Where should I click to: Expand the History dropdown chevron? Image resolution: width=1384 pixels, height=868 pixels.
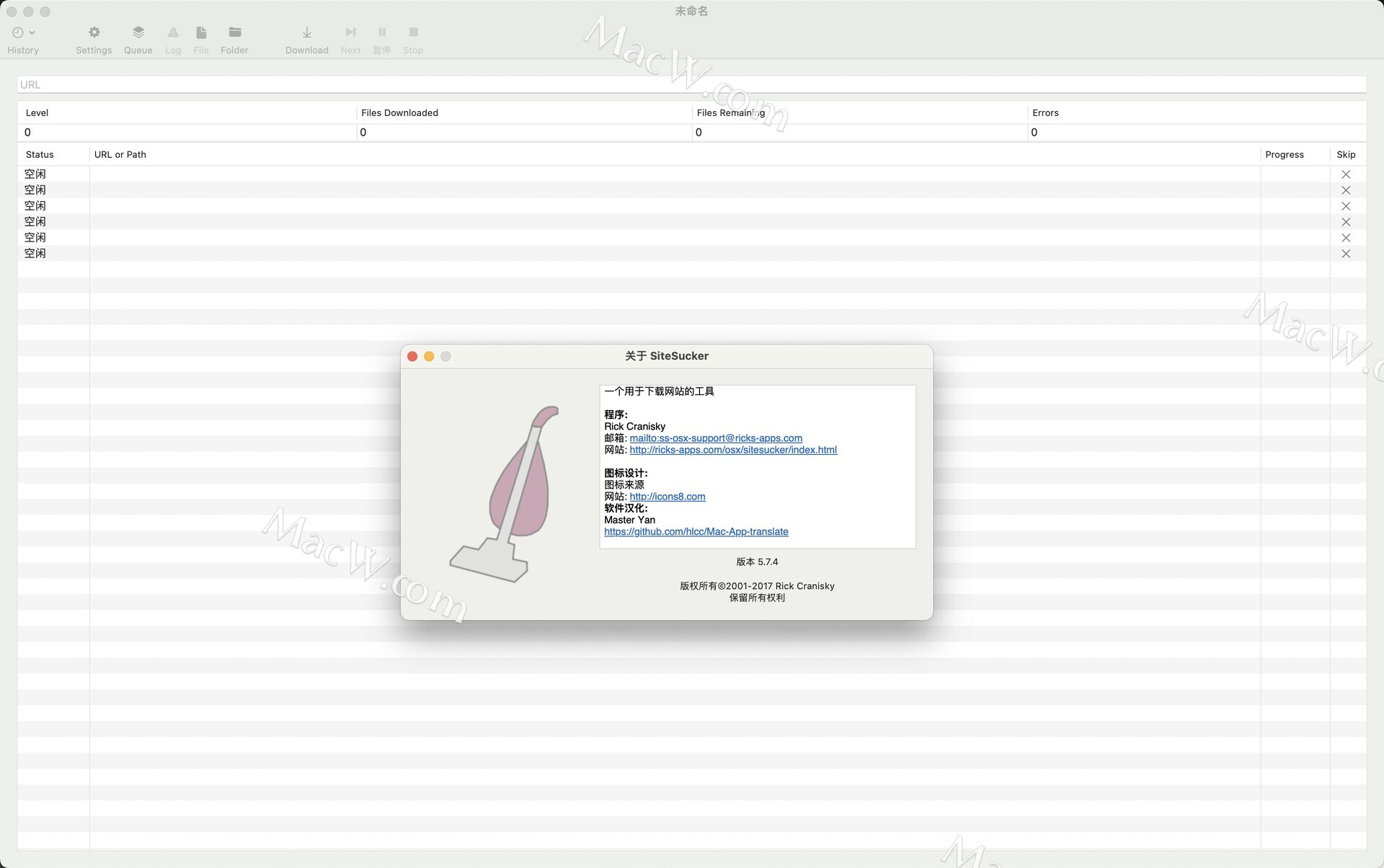tap(32, 32)
